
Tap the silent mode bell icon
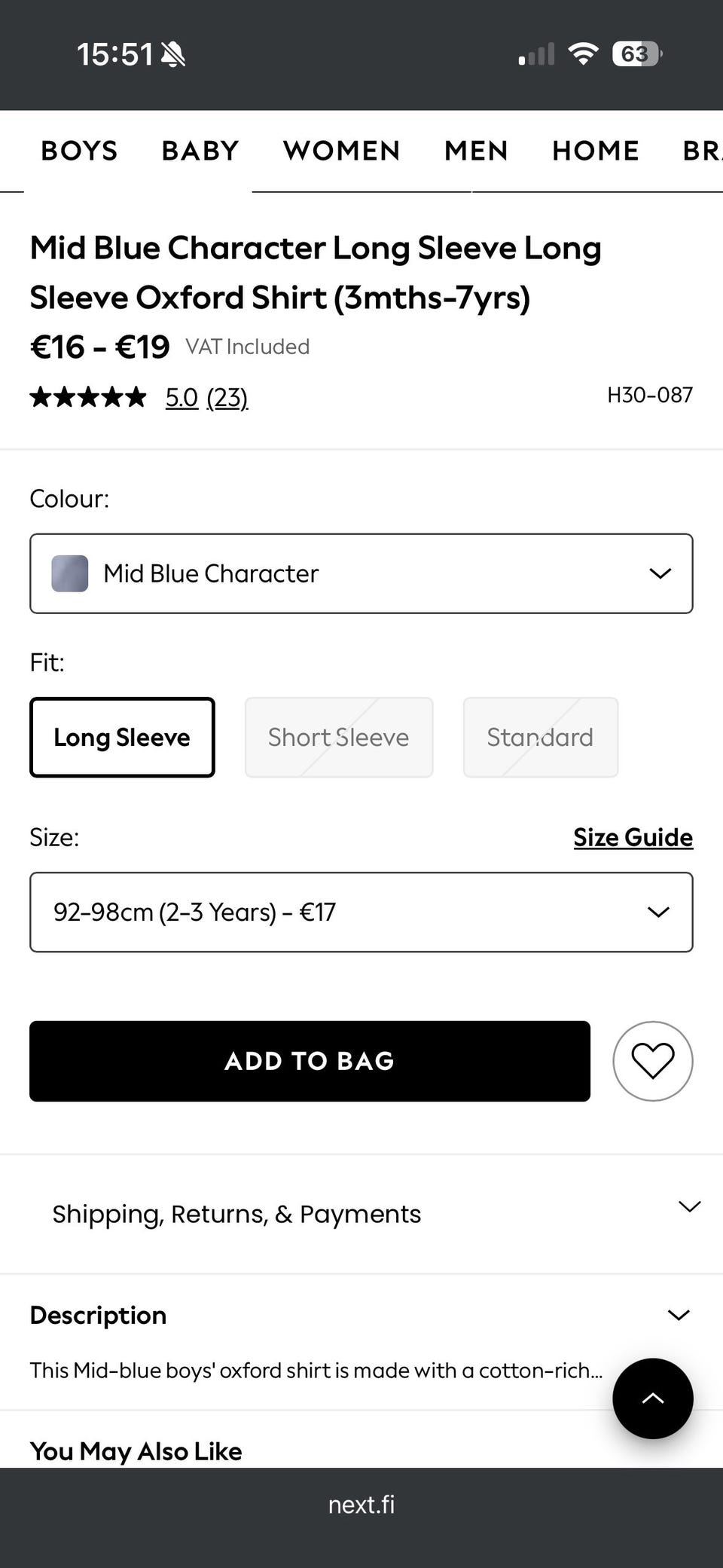click(x=173, y=54)
